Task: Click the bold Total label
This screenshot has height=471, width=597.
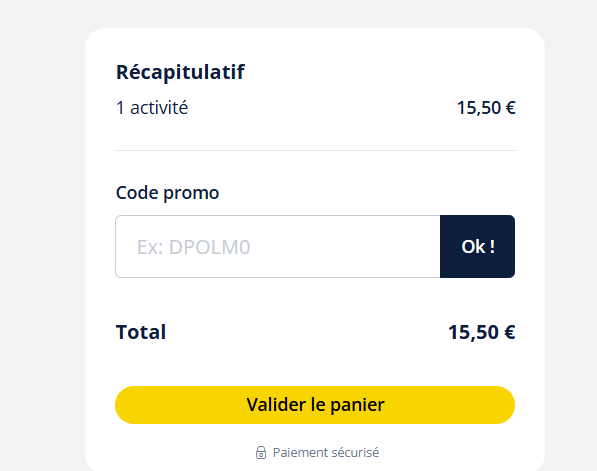Action: [141, 332]
